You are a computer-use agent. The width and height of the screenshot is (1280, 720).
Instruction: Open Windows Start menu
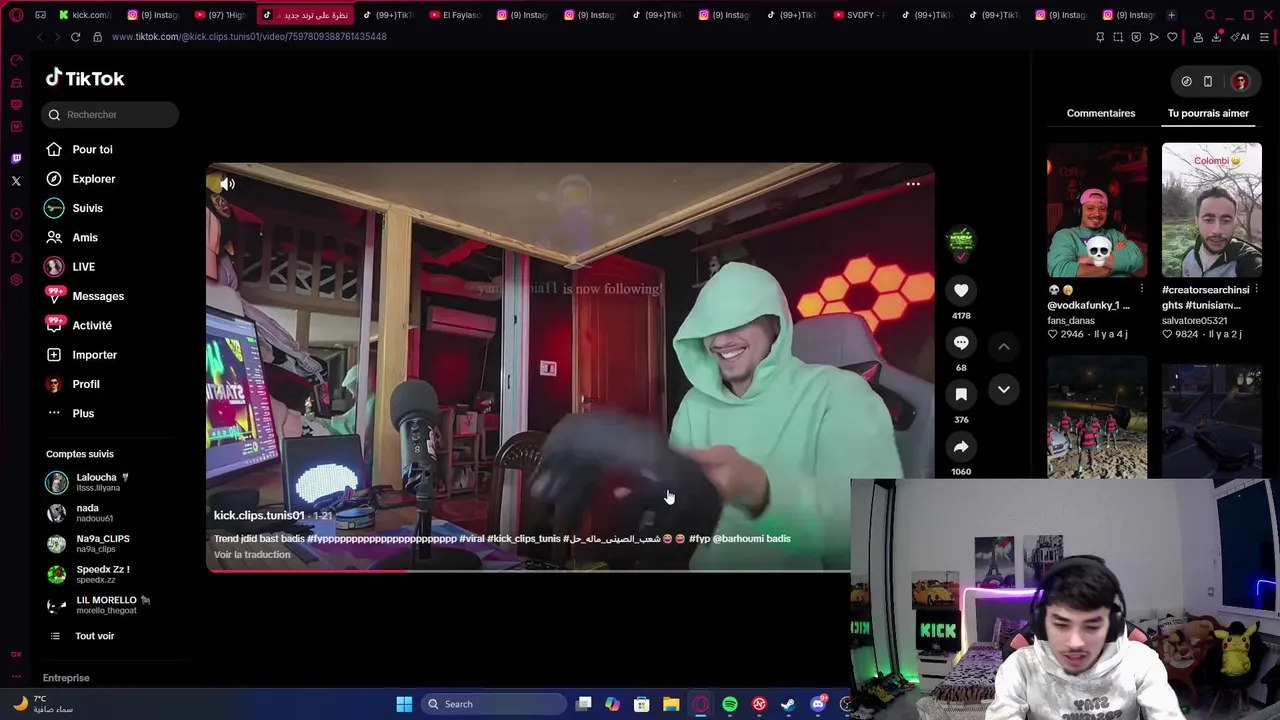pos(404,704)
